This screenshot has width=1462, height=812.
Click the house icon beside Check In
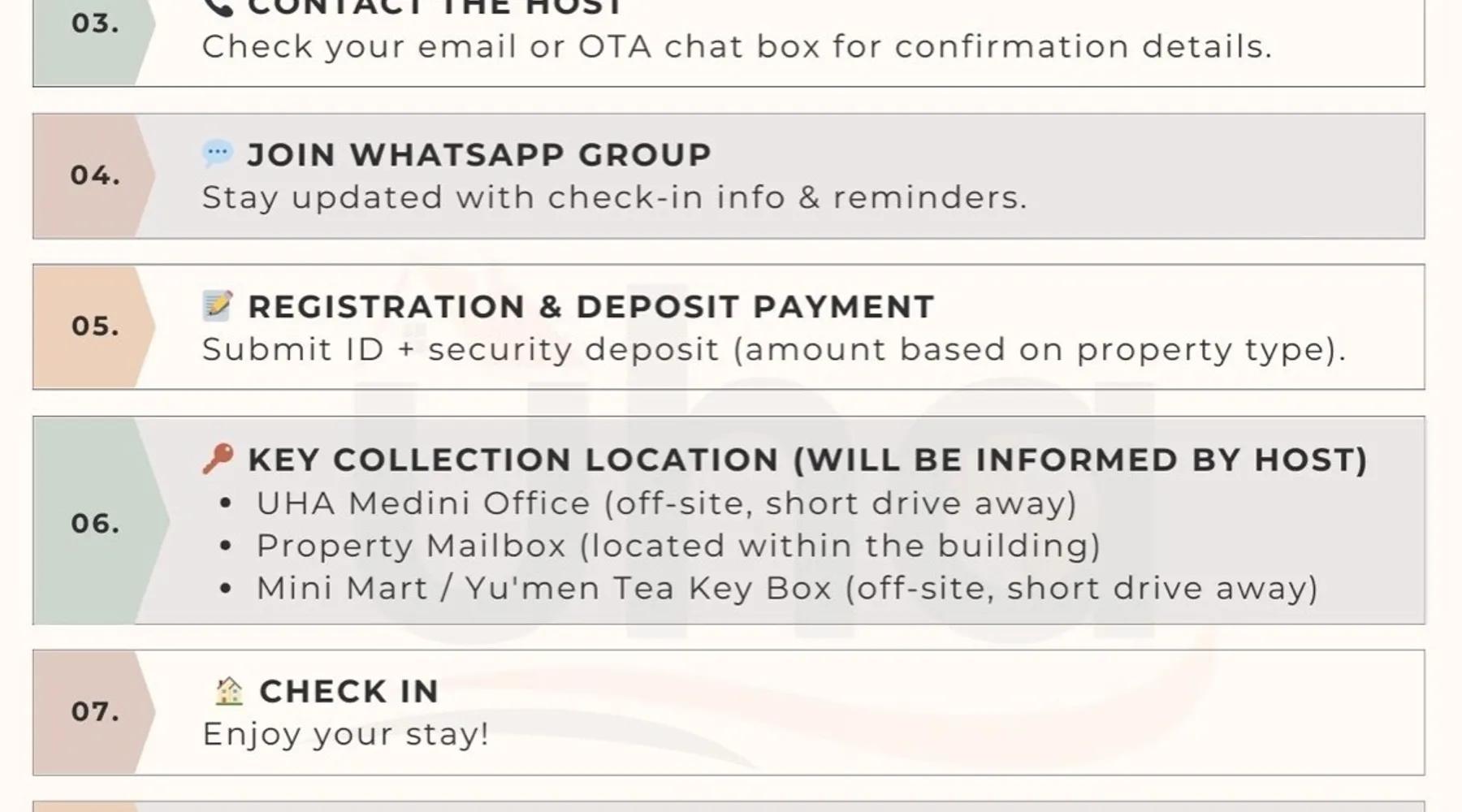coord(229,692)
